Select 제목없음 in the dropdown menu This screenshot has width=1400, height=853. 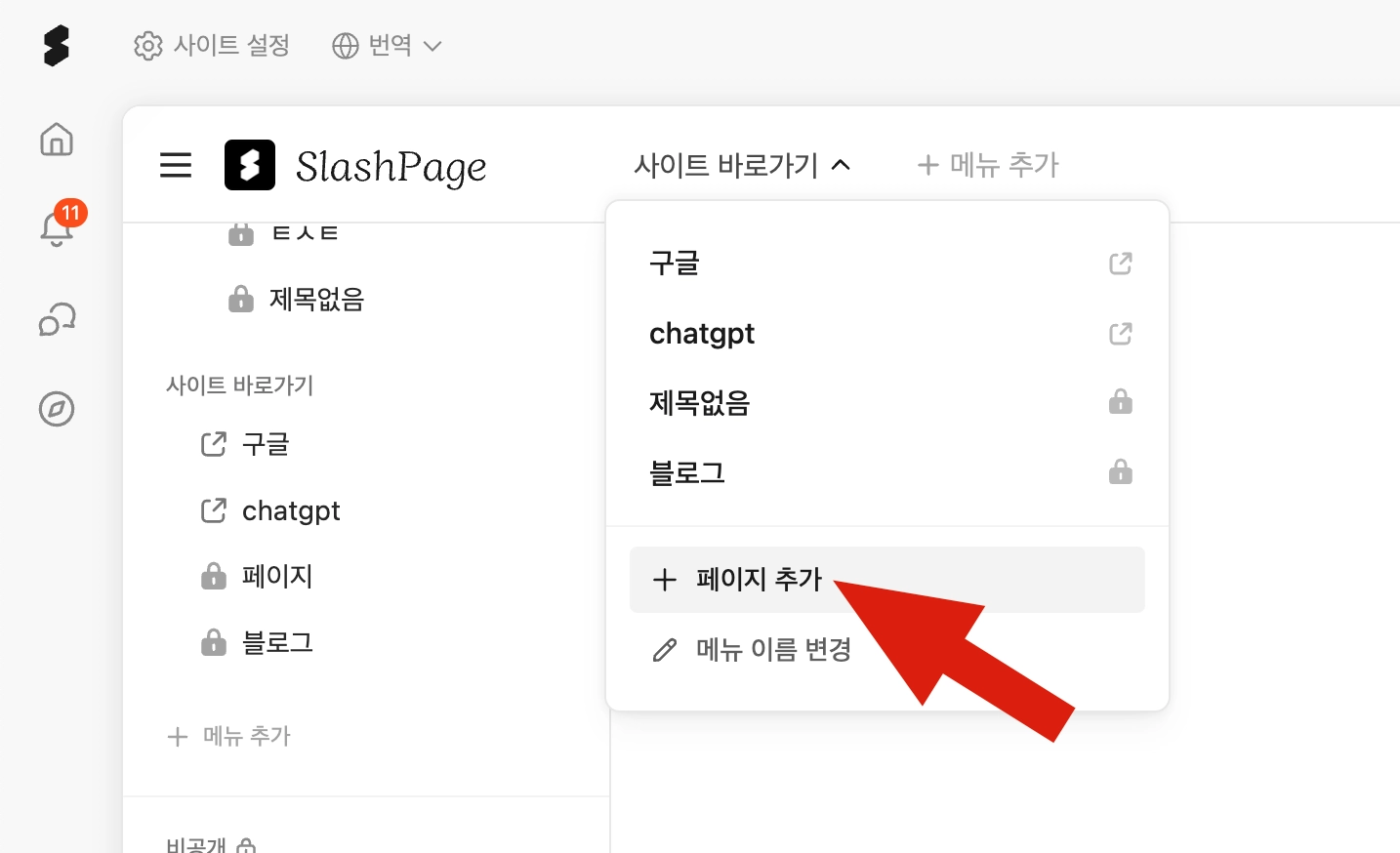pos(699,403)
